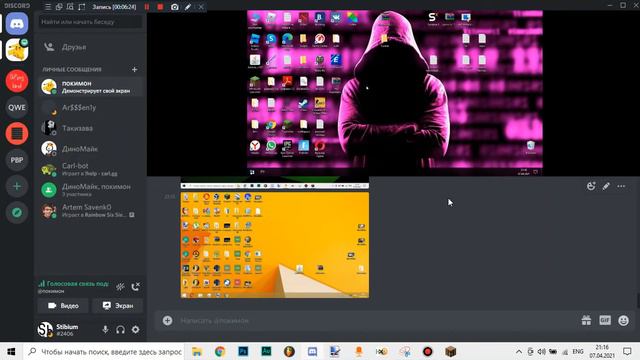The width and height of the screenshot is (640, 360).
Task: Close the recorder toolbar with X
Action: click(x=201, y=7)
